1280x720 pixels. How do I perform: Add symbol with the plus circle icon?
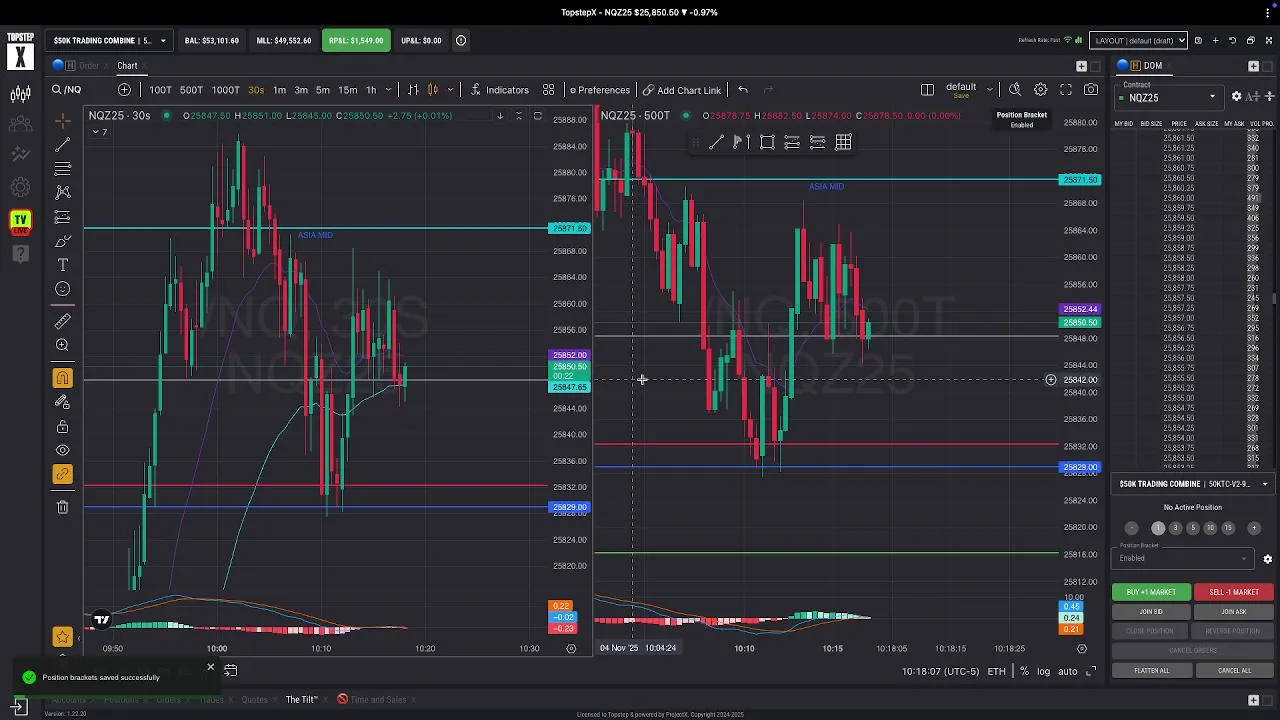124,90
